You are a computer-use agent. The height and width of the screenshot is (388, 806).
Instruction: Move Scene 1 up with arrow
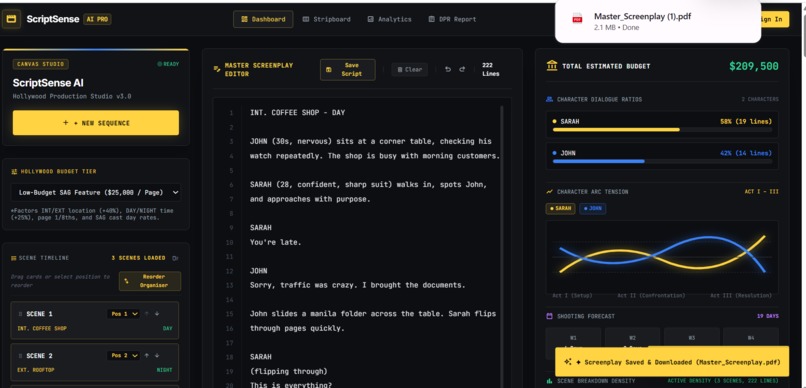tap(146, 313)
